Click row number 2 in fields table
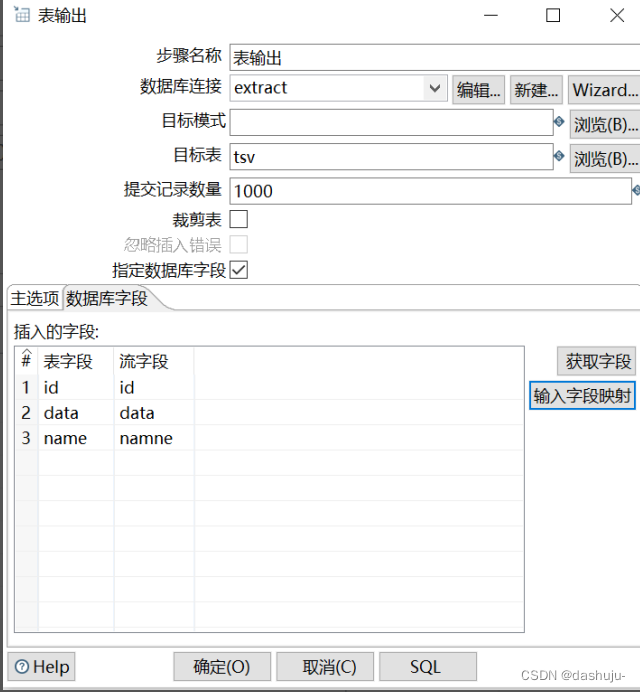640x692 pixels. (x=26, y=413)
